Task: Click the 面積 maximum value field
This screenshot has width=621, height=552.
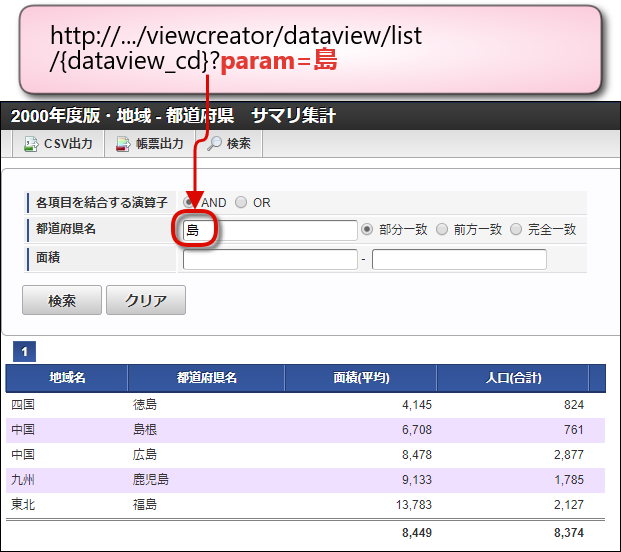Action: coord(459,259)
